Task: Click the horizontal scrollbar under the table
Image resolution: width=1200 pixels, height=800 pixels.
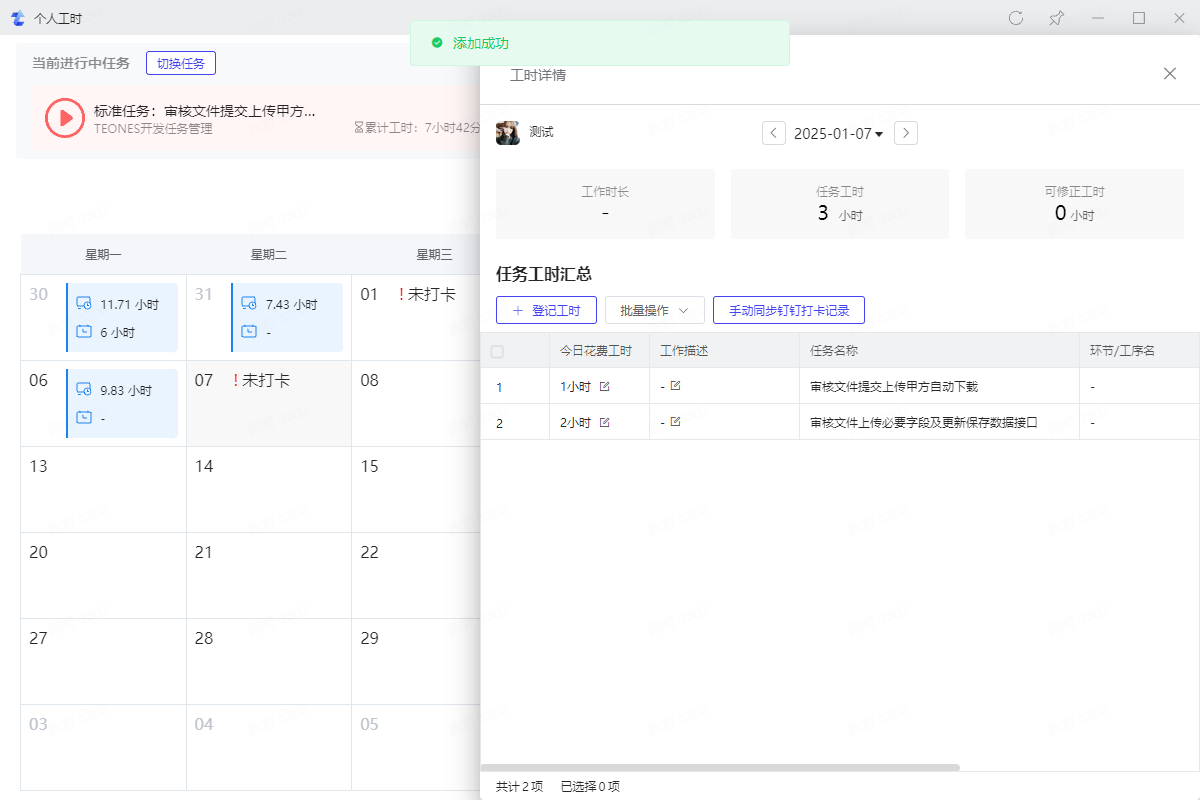Action: tap(720, 767)
